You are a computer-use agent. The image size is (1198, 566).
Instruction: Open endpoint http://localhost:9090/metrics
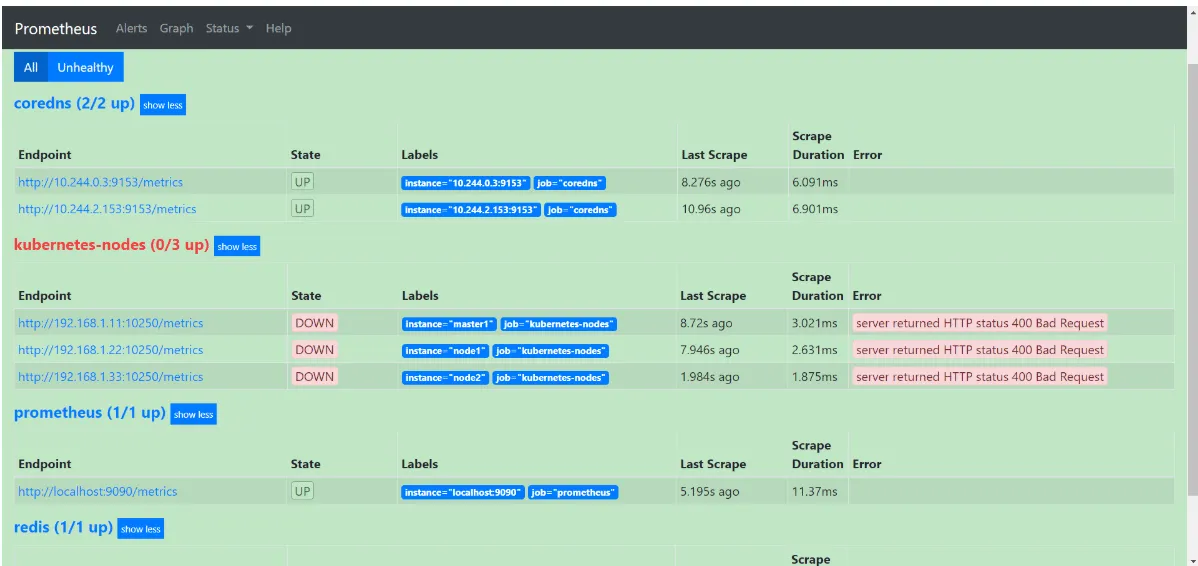click(x=98, y=491)
